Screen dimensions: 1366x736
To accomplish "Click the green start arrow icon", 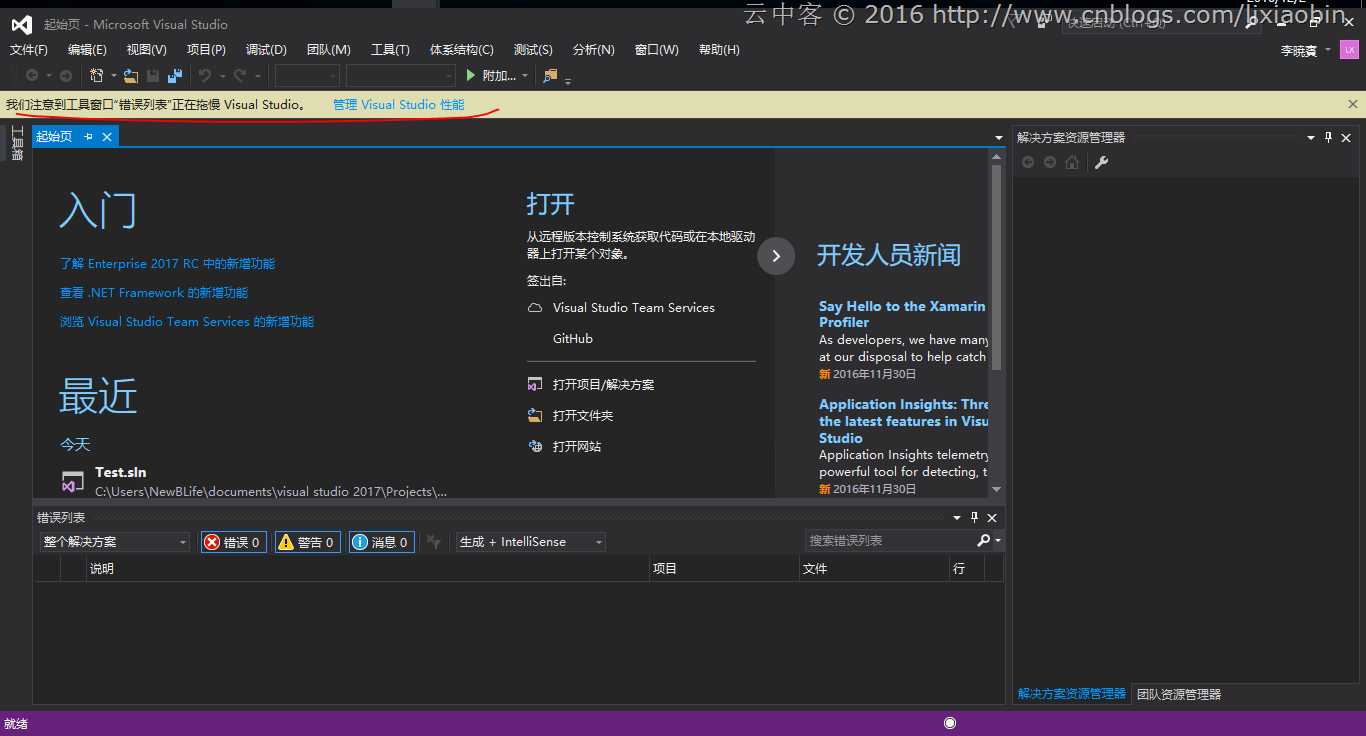I will coord(471,76).
